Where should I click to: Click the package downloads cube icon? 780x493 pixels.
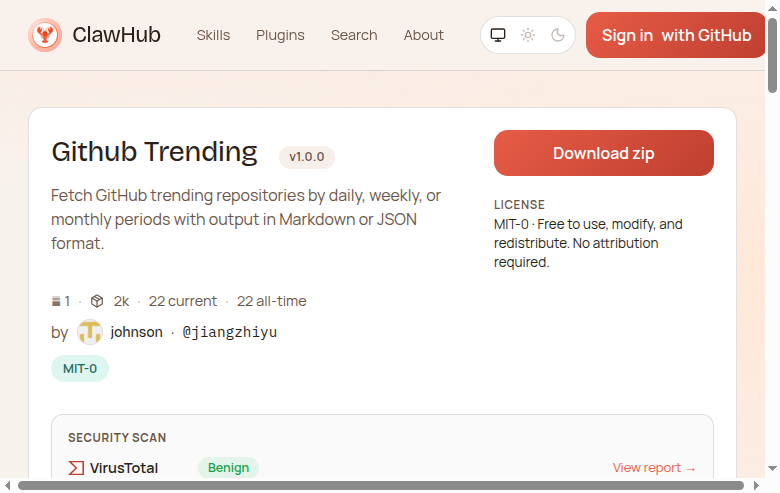tap(97, 301)
